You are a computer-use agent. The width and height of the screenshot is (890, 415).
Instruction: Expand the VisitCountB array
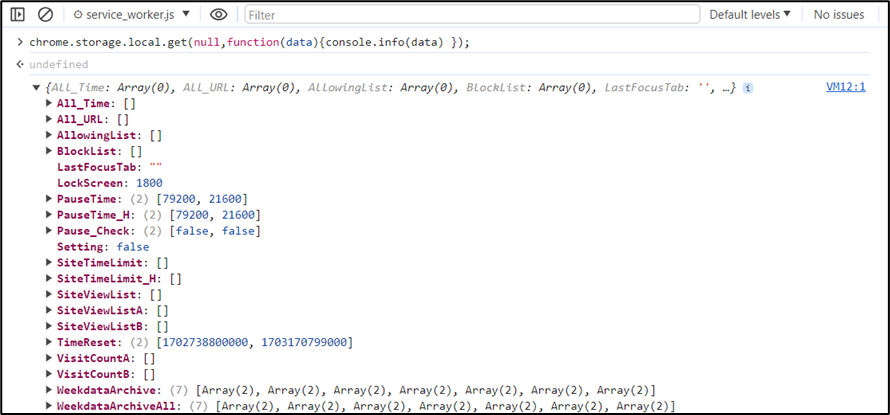pos(49,374)
